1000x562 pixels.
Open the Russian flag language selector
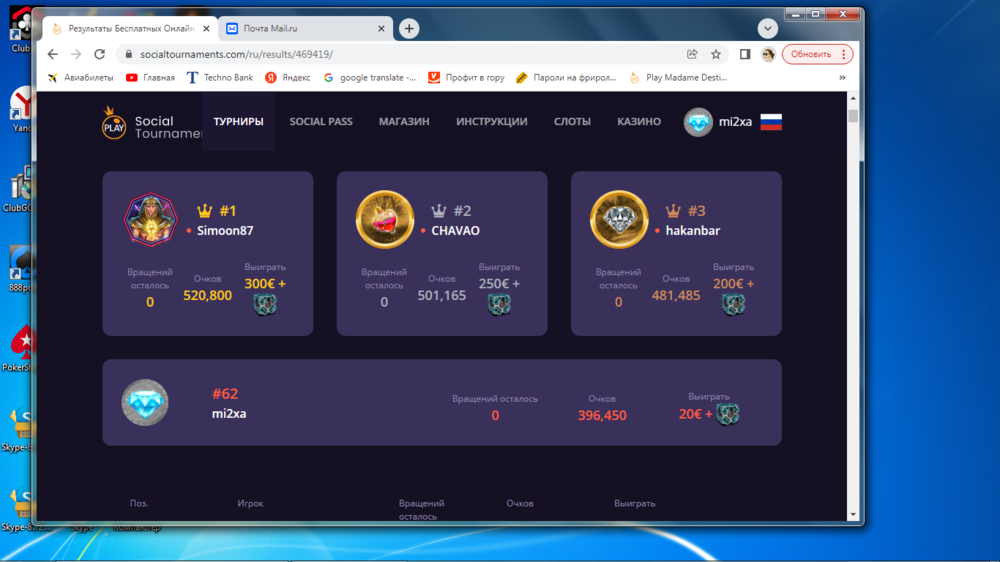tap(771, 122)
